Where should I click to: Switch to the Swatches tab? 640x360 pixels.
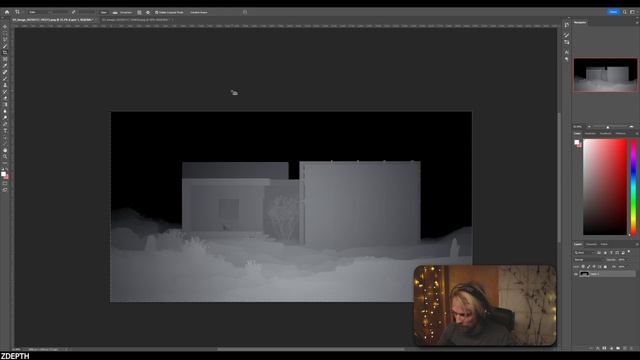pos(590,133)
